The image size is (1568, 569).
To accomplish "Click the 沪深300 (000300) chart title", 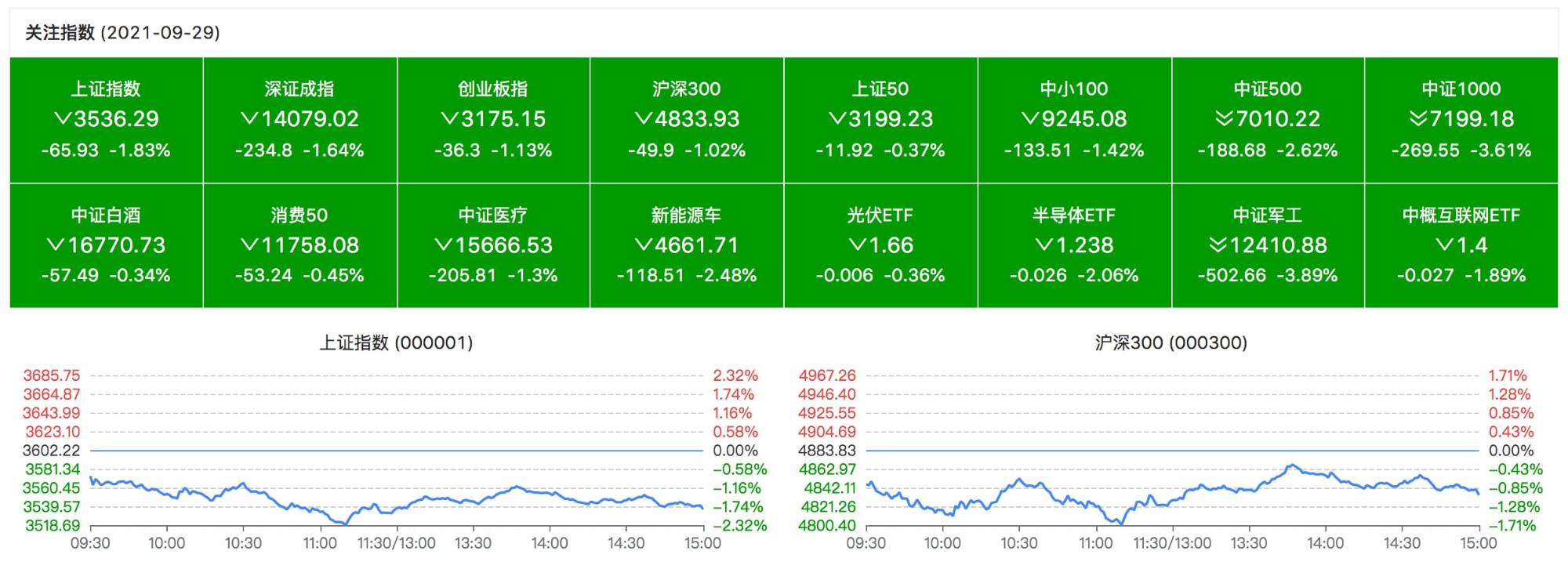I will 1171,342.
